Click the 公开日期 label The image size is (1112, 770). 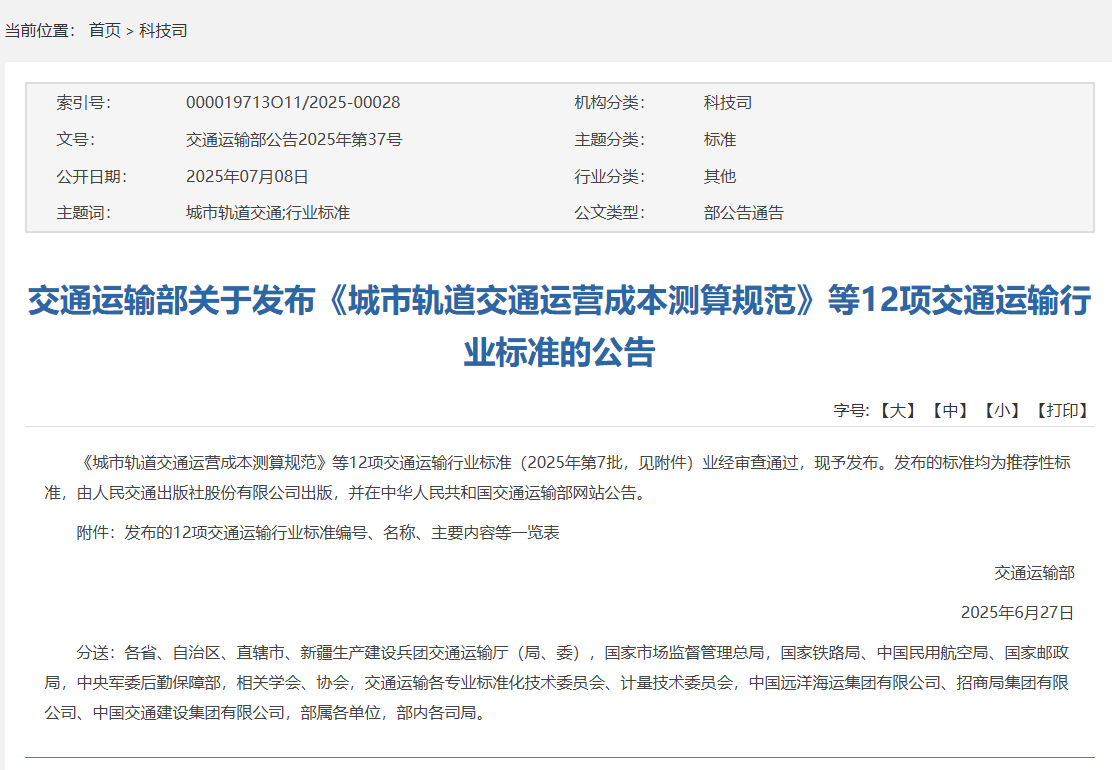(x=91, y=177)
